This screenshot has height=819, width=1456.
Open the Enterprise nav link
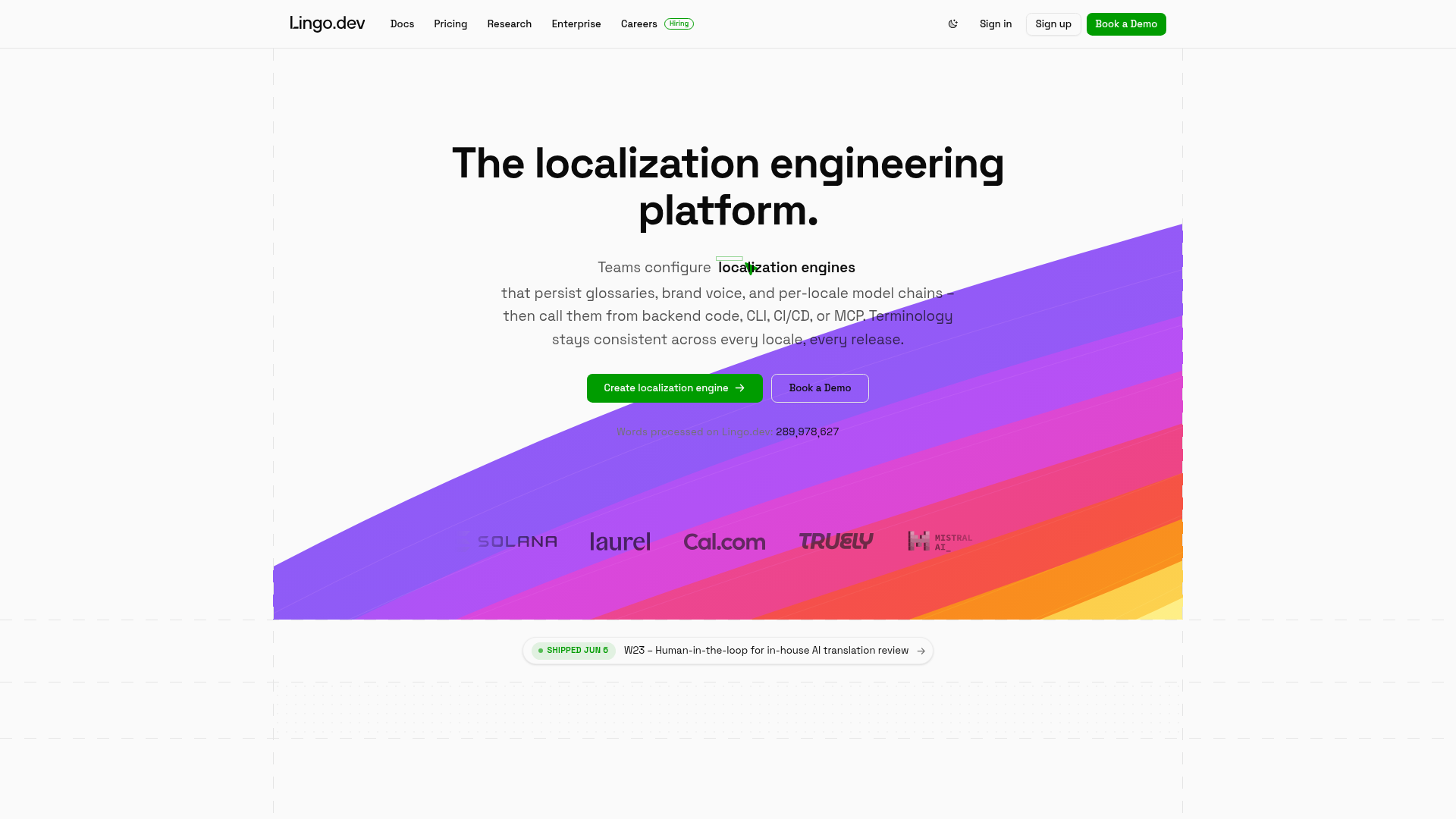[x=576, y=24]
